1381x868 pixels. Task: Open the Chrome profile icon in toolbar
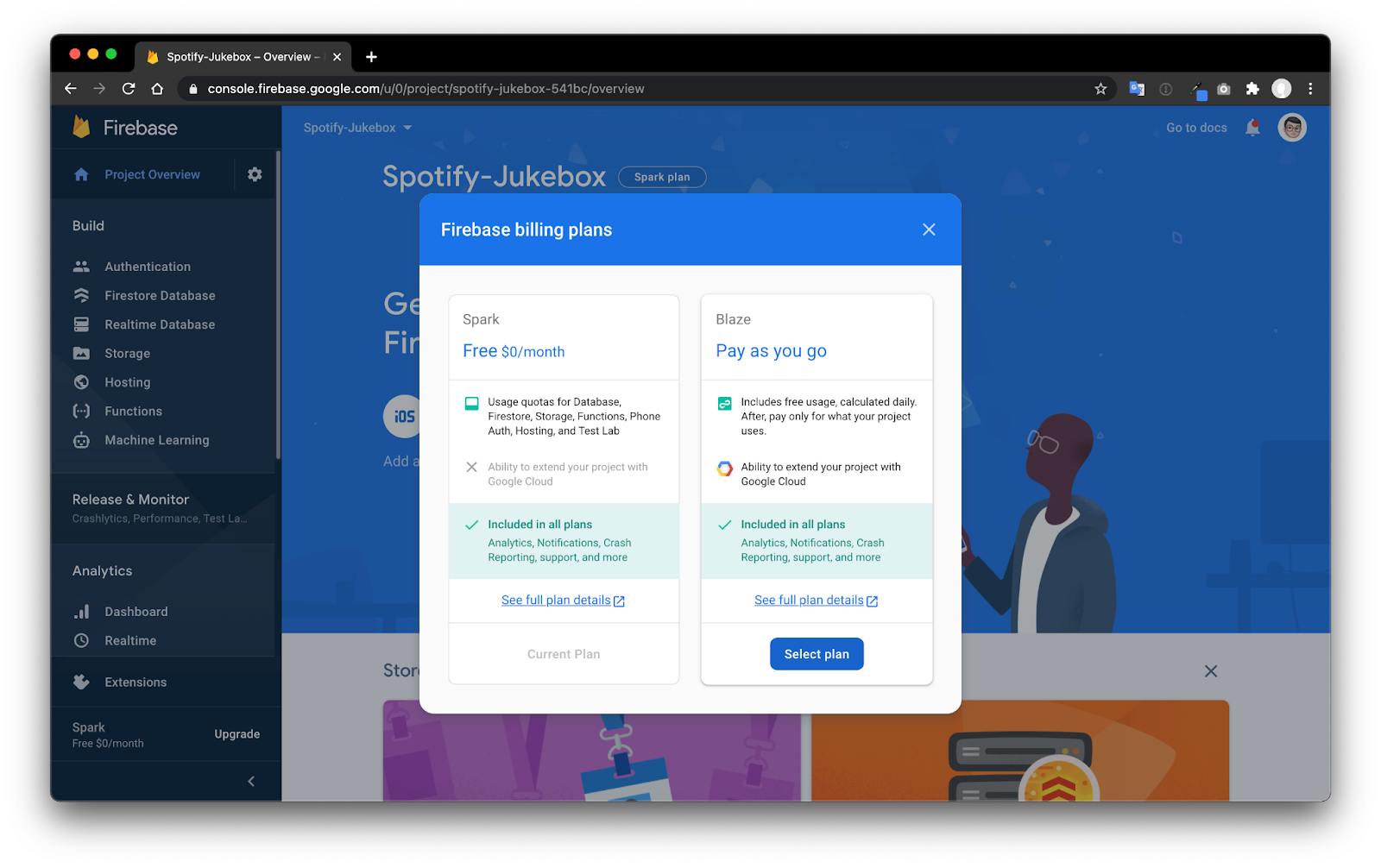coord(1282,88)
